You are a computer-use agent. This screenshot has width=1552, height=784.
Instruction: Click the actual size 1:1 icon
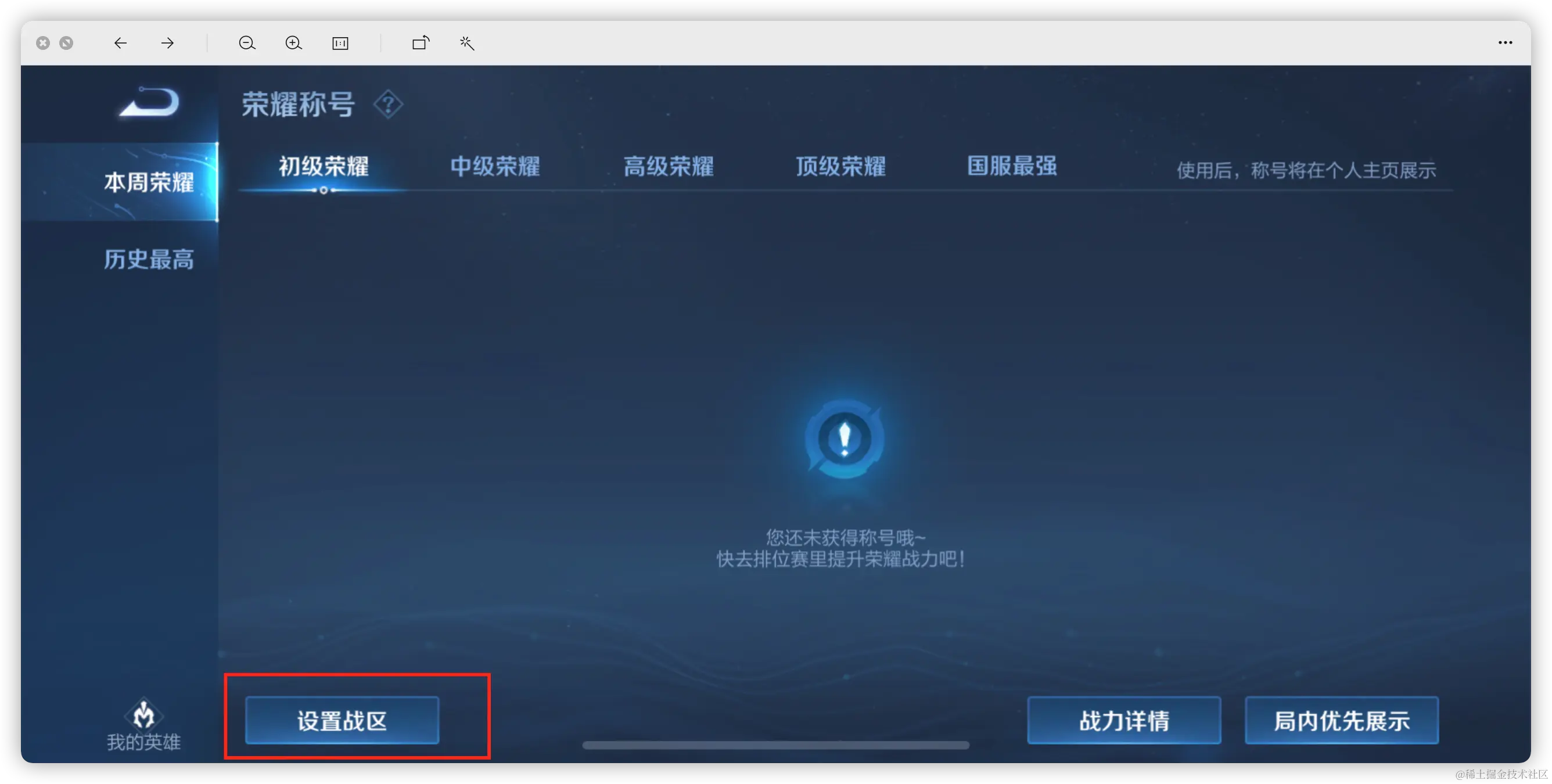tap(340, 43)
